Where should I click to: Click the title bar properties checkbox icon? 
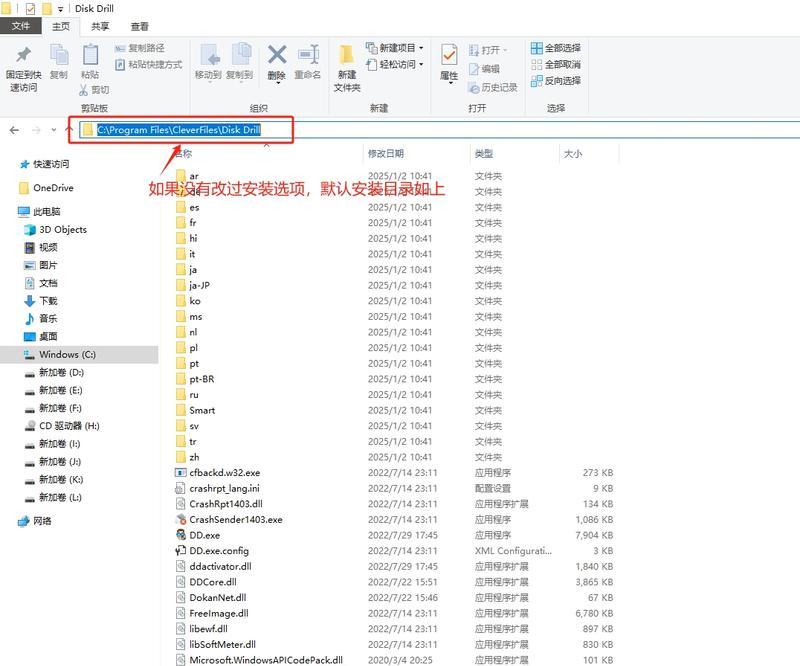30,9
